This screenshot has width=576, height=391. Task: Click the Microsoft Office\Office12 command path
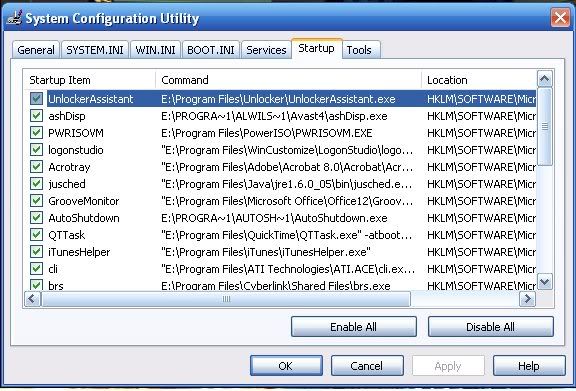[x=287, y=201]
